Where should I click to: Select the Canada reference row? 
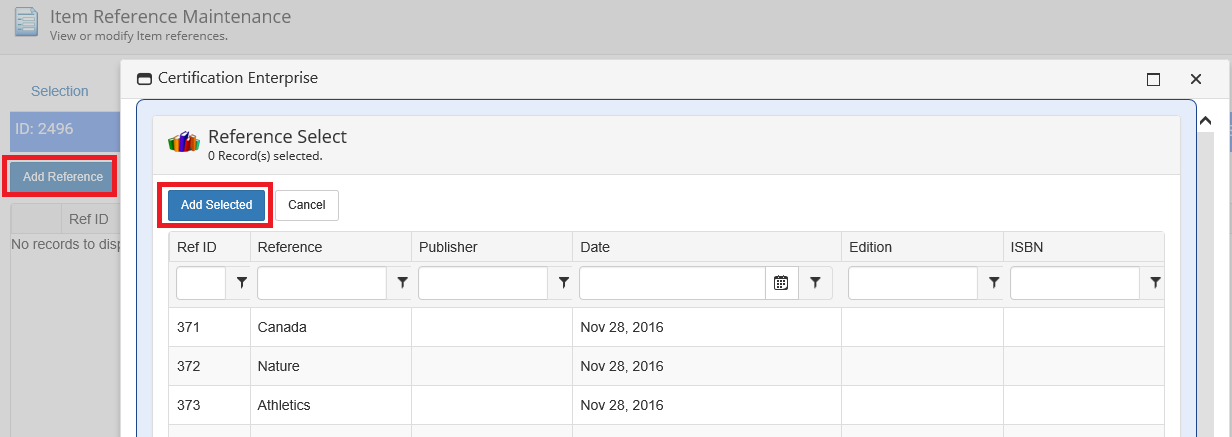[x=282, y=327]
